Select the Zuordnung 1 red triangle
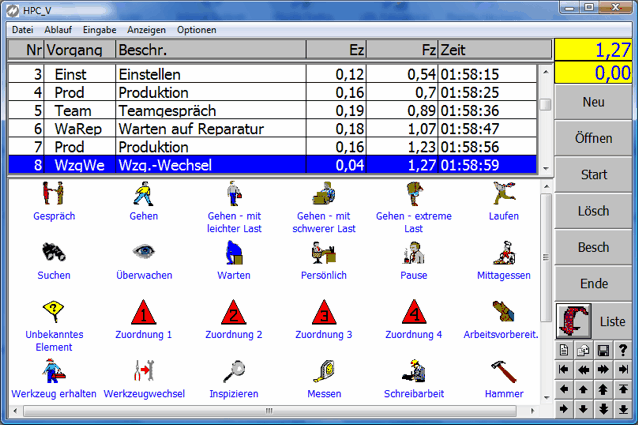This screenshot has width=638, height=425. (x=143, y=312)
